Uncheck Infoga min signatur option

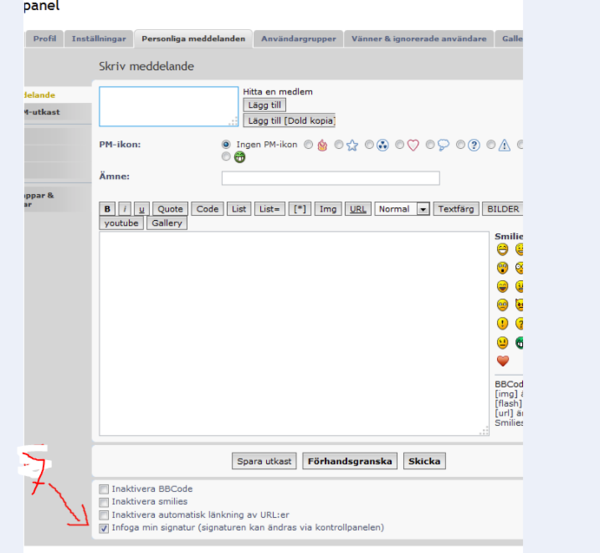104,527
